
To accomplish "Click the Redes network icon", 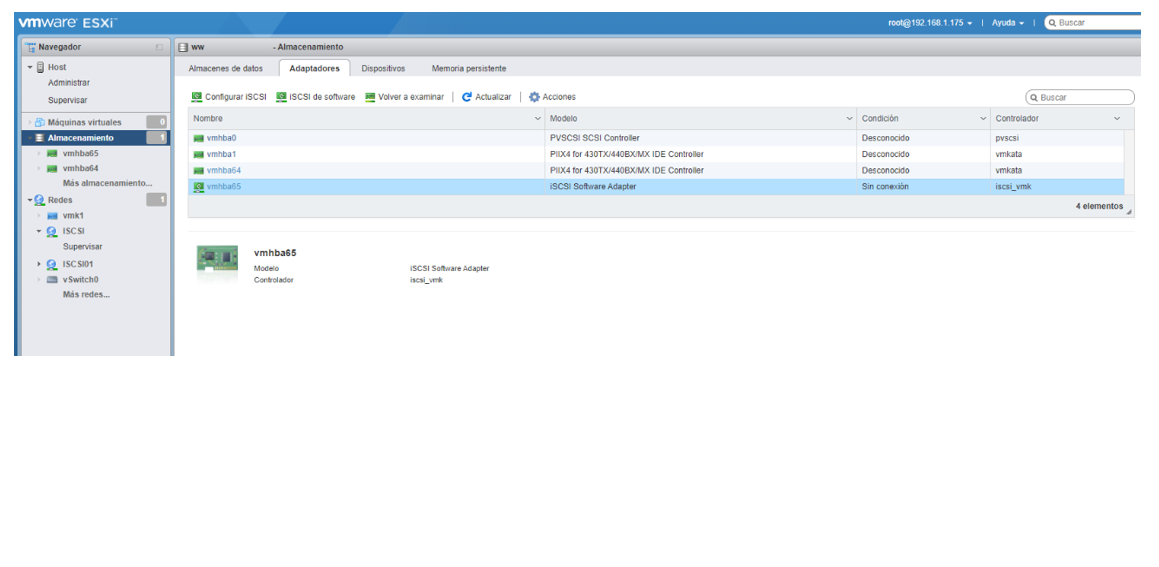I will 40,200.
